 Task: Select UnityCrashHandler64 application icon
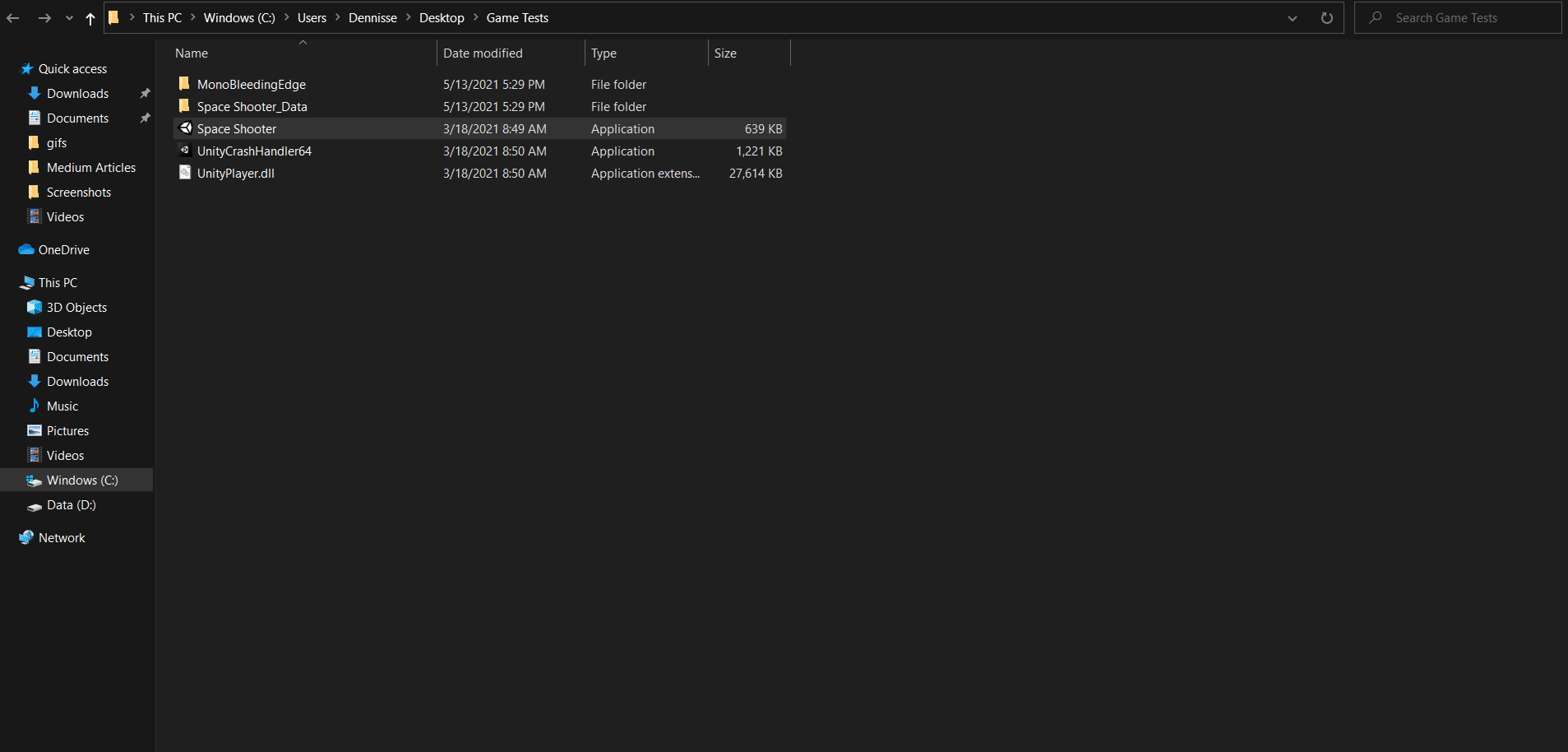coord(186,151)
